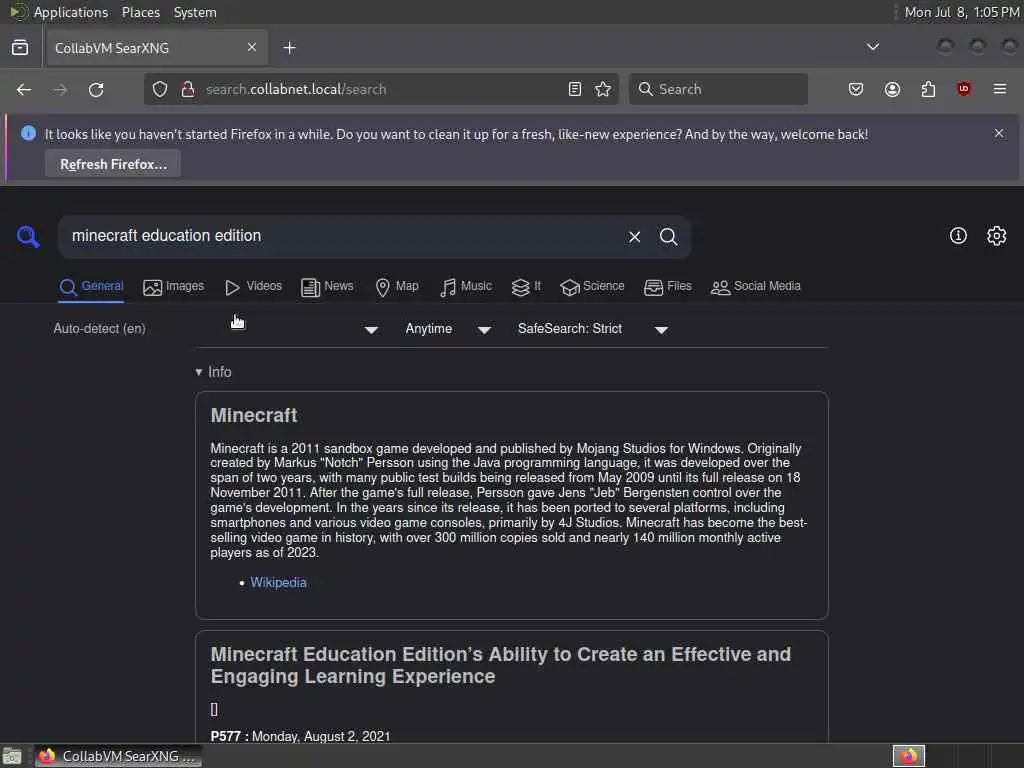
Task: Click the Firefox toolbar Search box
Action: coord(718,89)
